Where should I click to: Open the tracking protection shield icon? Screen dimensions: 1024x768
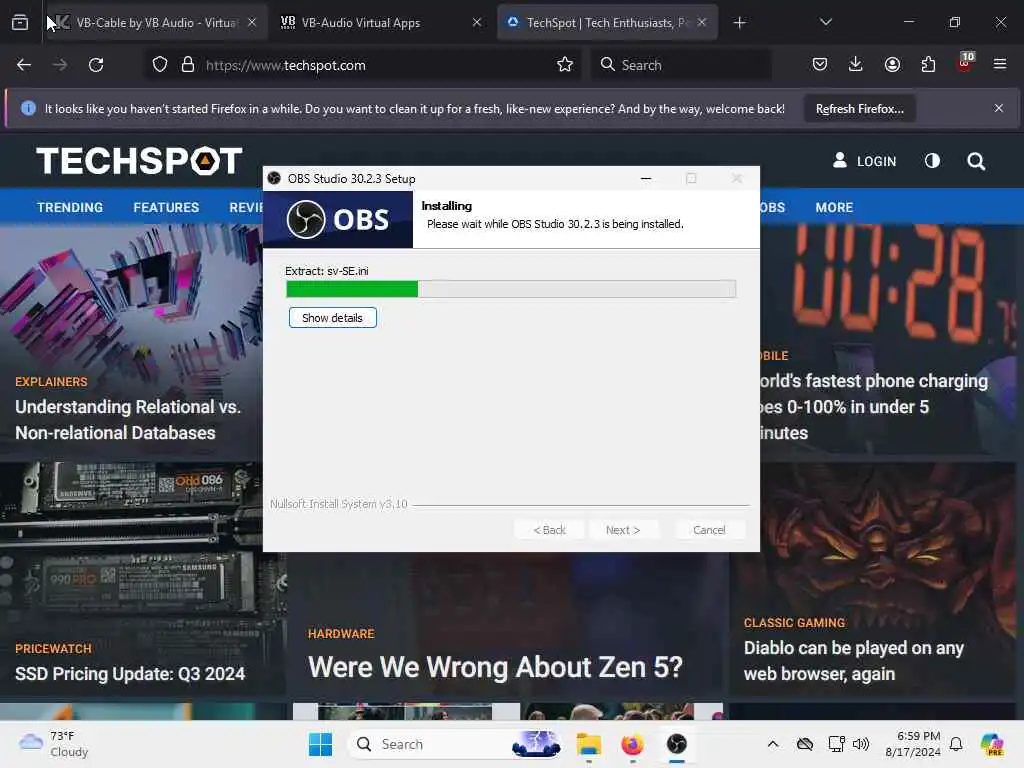(160, 65)
